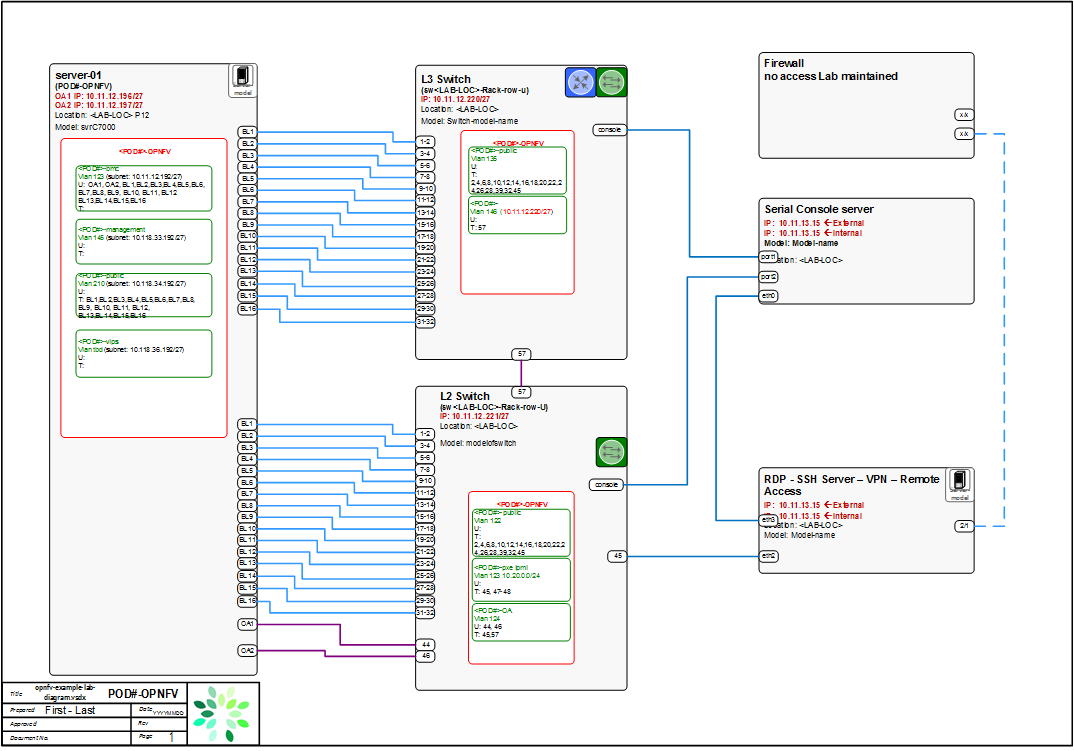This screenshot has width=1074, height=751.
Task: Click the console port on L2 Switch
Action: [605, 485]
